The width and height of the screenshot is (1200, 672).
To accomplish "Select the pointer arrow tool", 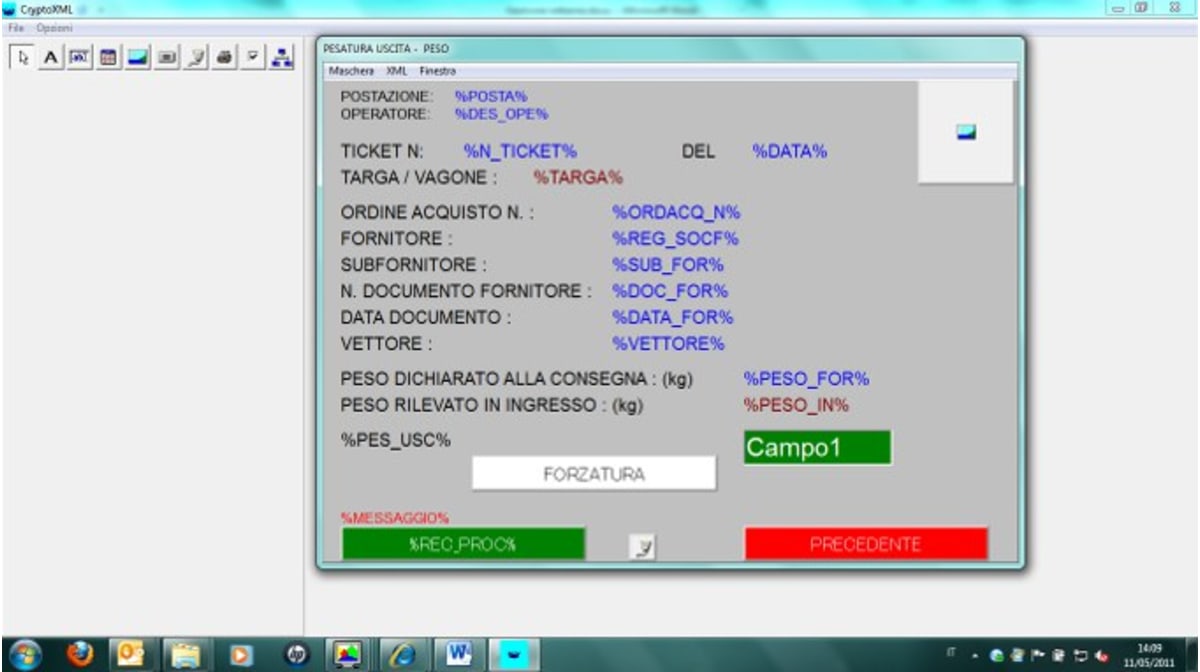I will pos(23,58).
